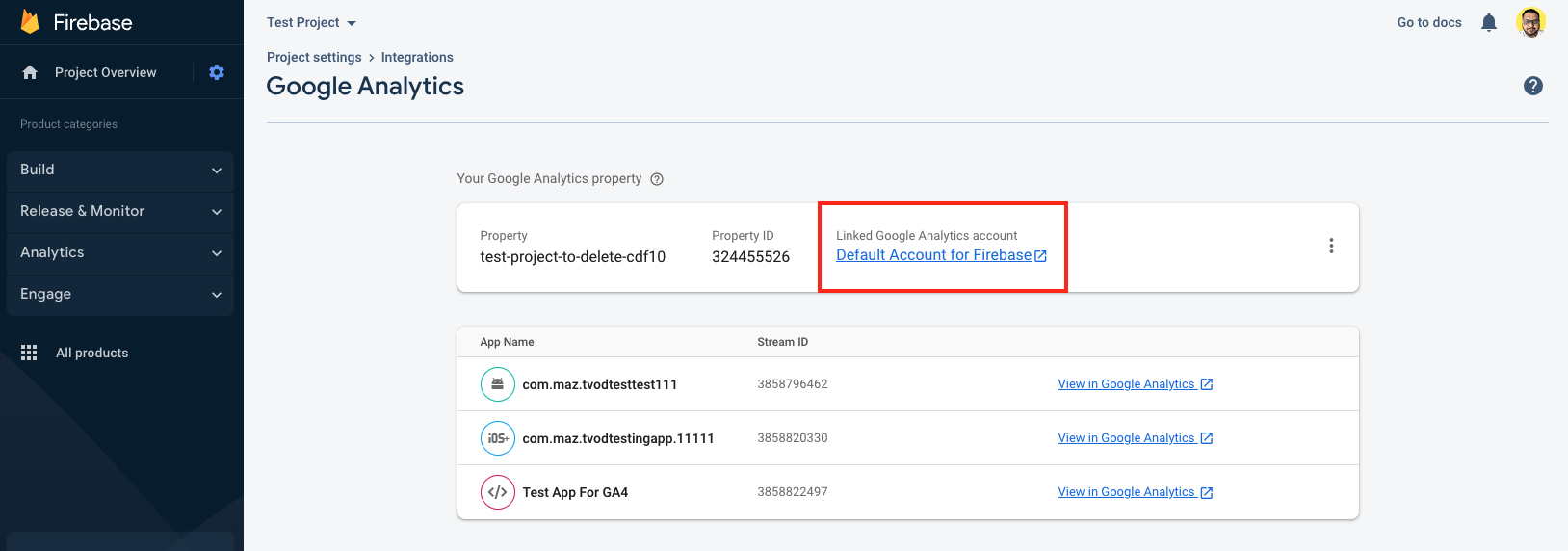View Test App For GA4 in Google Analytics
Screen dimensions: 1568x551
[1134, 492]
